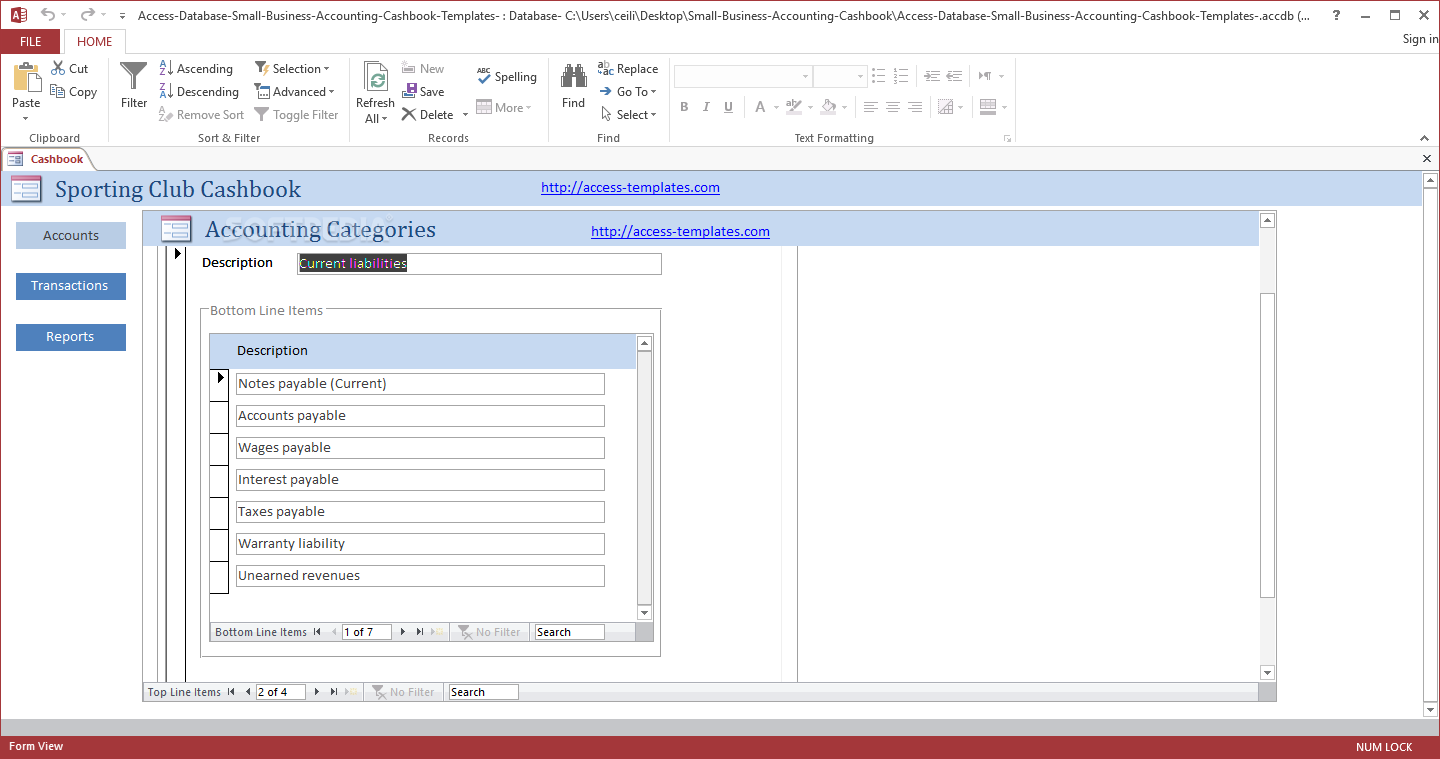
Task: Run Spelling check
Action: click(x=507, y=77)
